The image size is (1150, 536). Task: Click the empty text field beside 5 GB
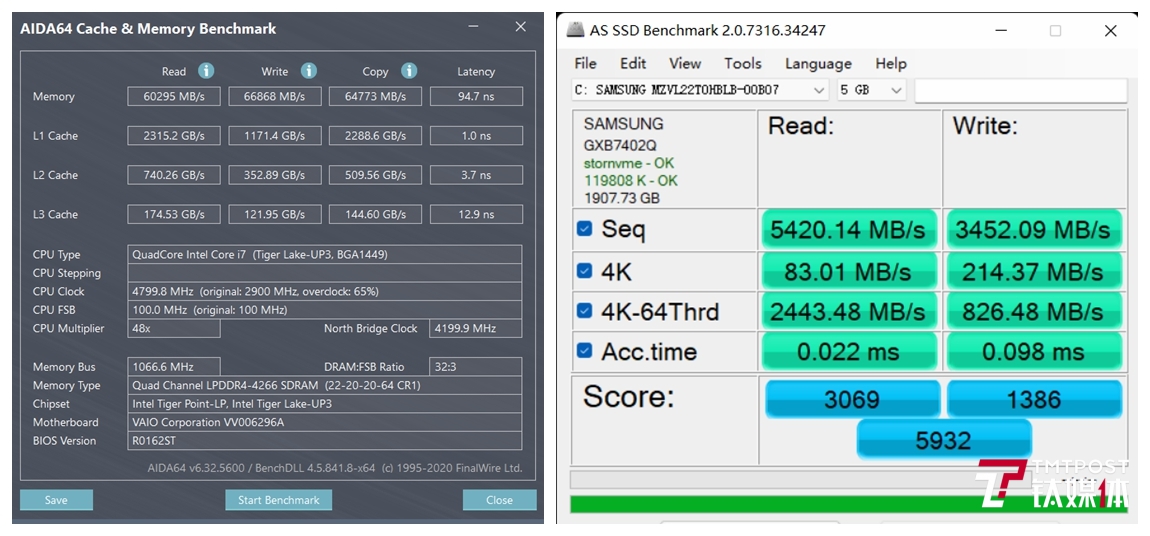pyautogui.click(x=1021, y=90)
